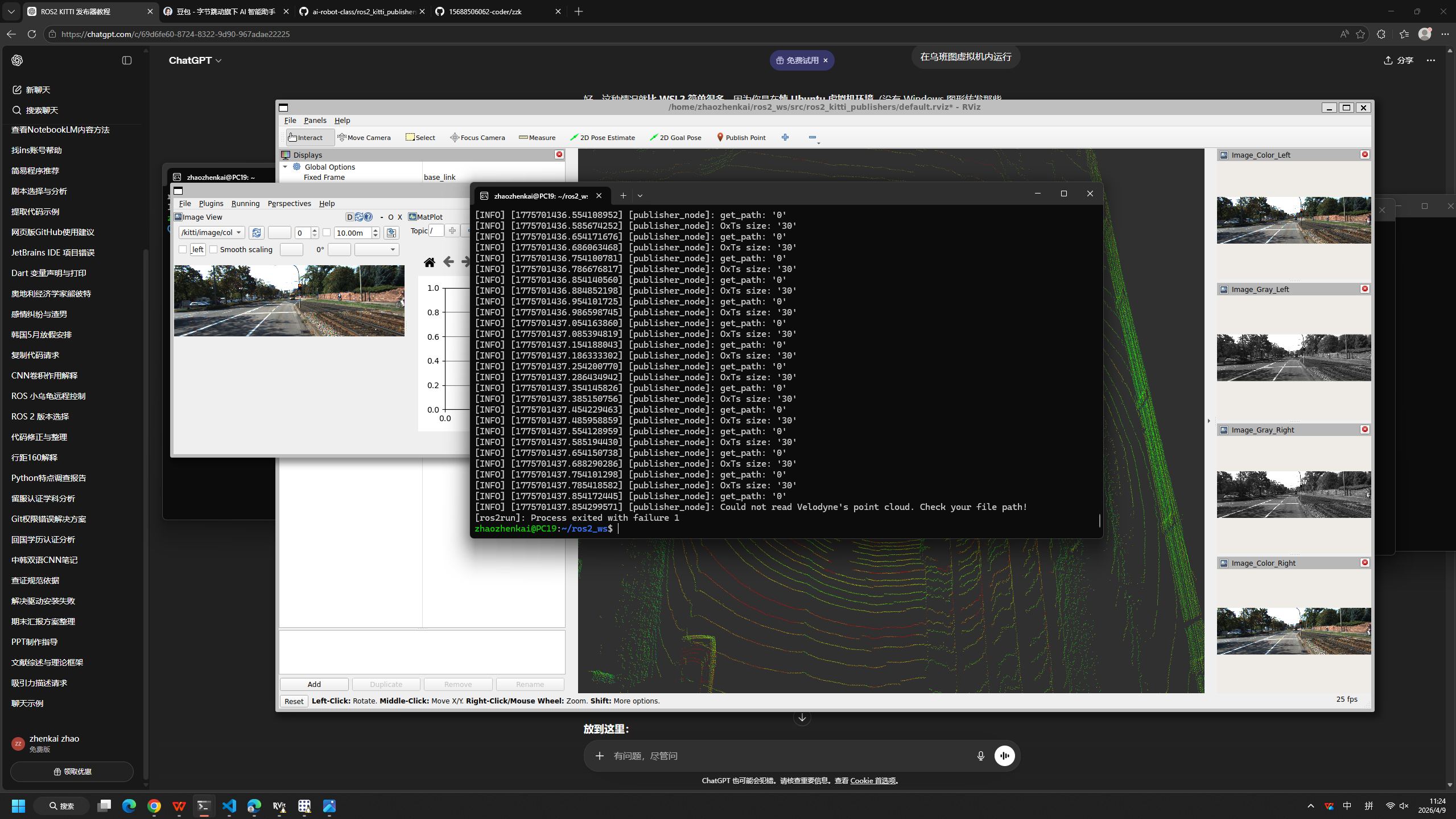Toggle the D dock button in rqt
1456x819 pixels.
click(x=350, y=217)
